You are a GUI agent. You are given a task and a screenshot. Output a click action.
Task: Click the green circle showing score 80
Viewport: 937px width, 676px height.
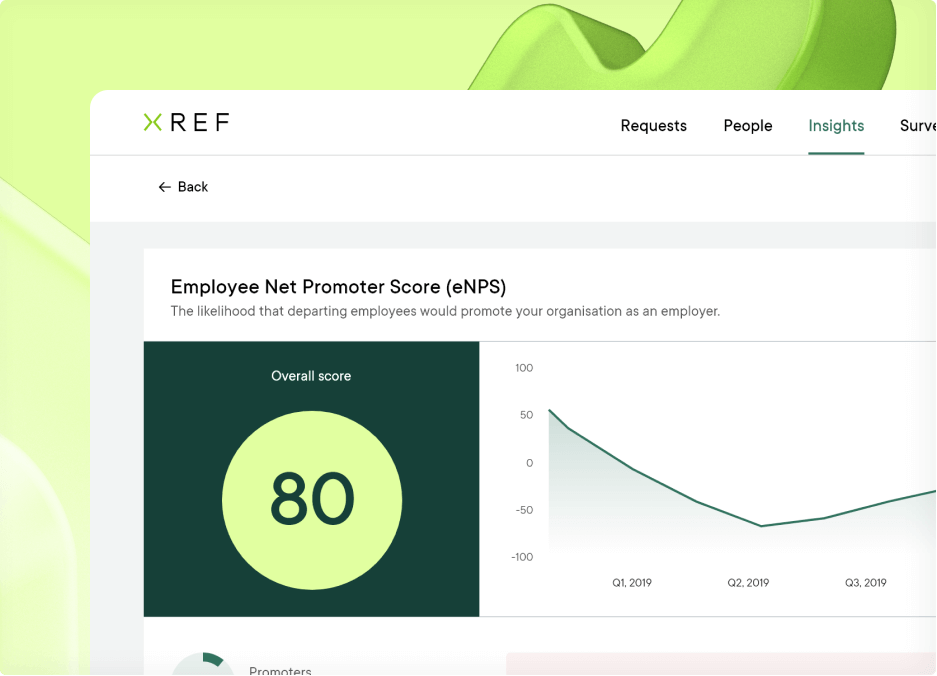(311, 497)
